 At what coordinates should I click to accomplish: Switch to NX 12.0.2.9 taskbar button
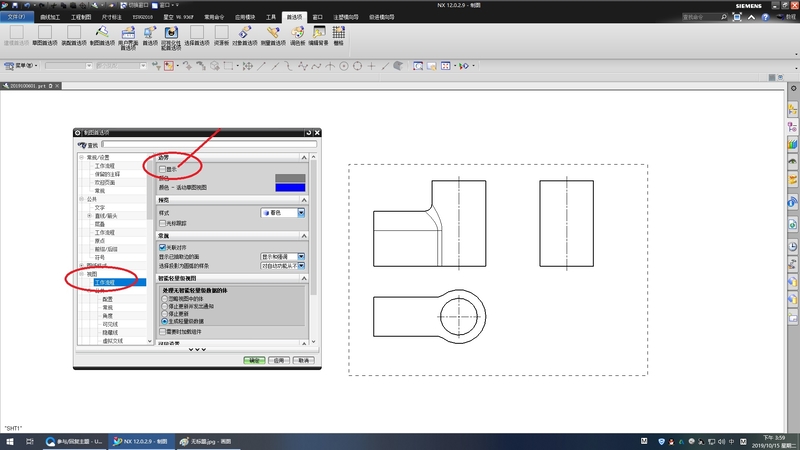pos(141,441)
